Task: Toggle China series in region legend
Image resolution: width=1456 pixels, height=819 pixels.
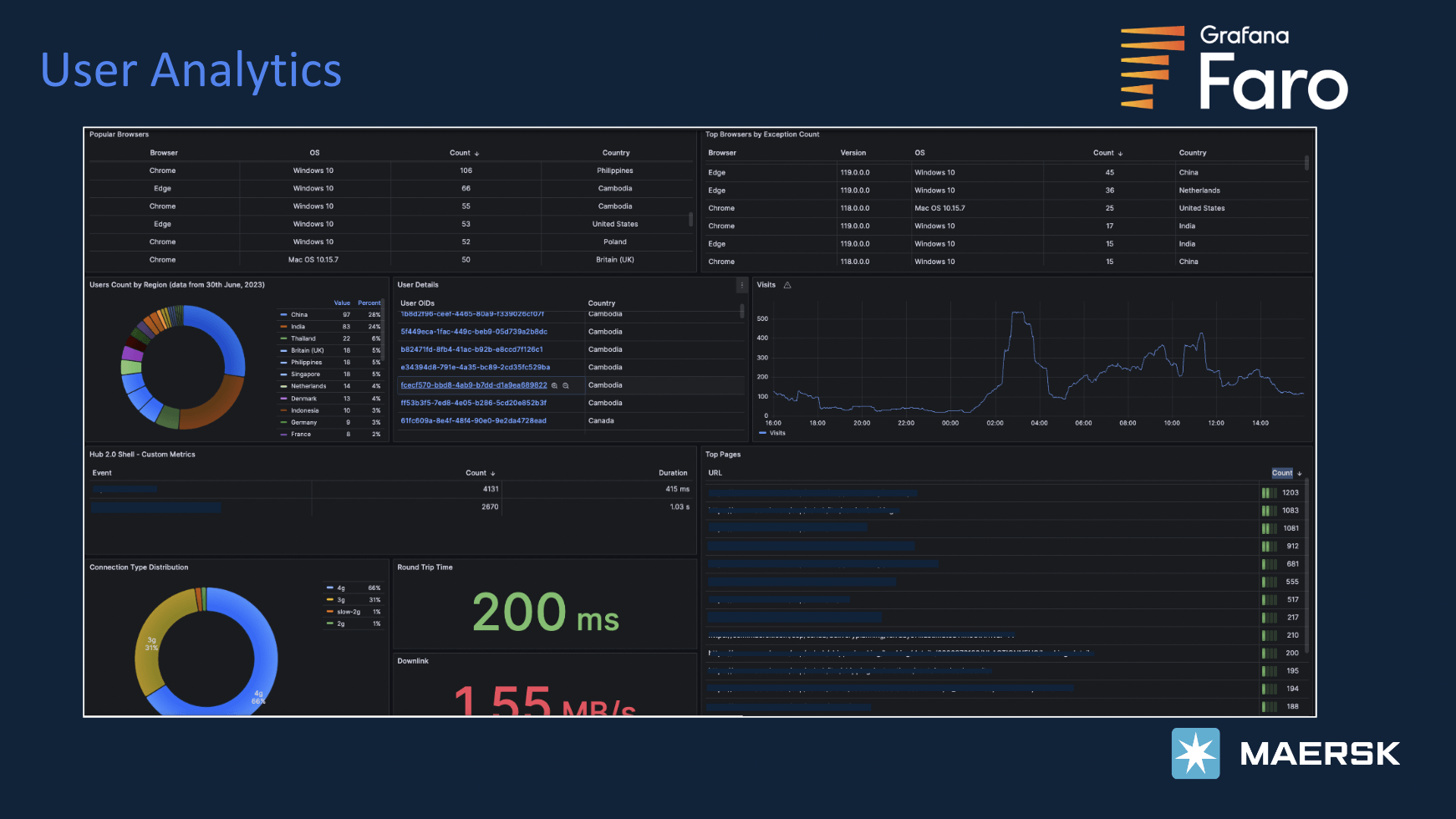Action: click(299, 315)
